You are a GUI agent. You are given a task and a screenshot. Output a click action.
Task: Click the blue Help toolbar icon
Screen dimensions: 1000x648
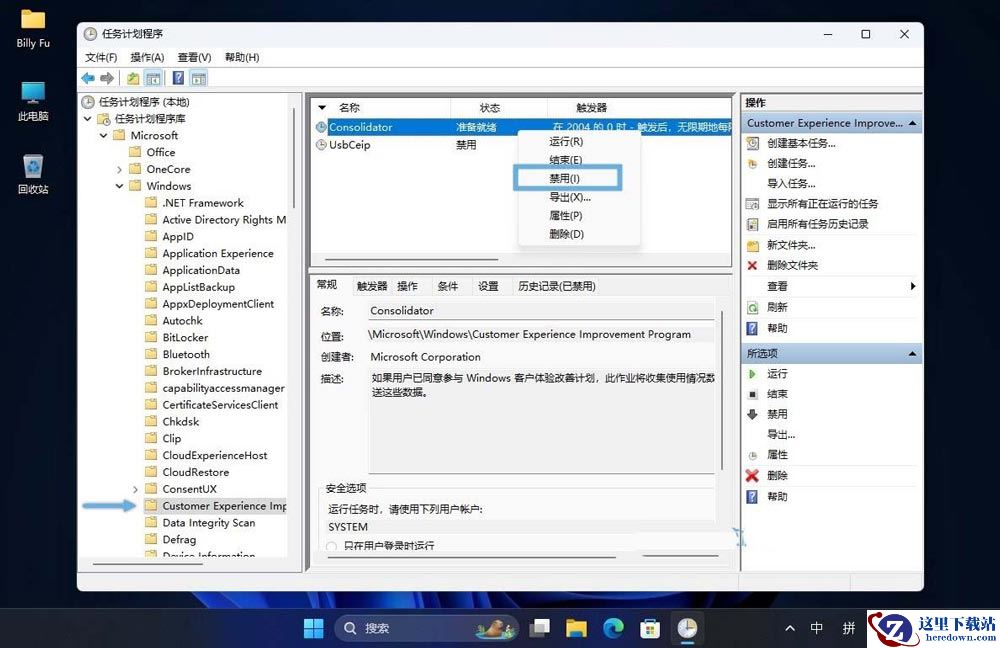point(179,78)
